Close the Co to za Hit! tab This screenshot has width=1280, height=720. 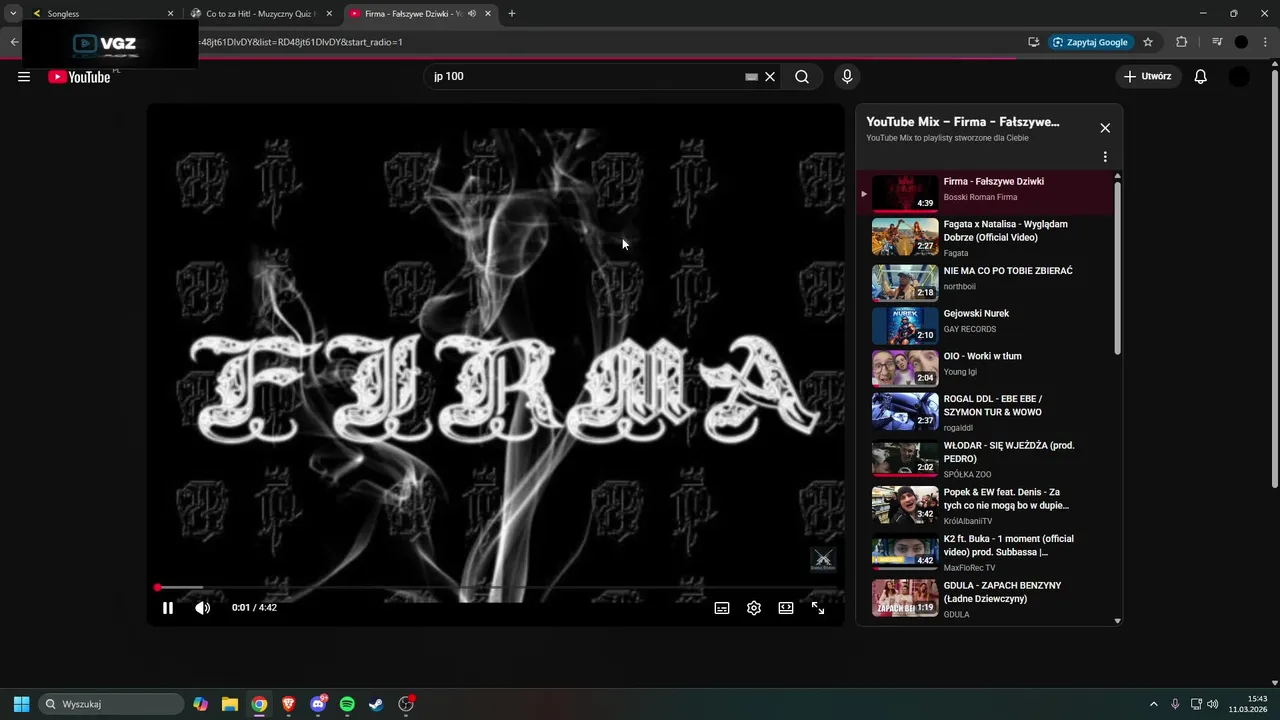point(329,14)
